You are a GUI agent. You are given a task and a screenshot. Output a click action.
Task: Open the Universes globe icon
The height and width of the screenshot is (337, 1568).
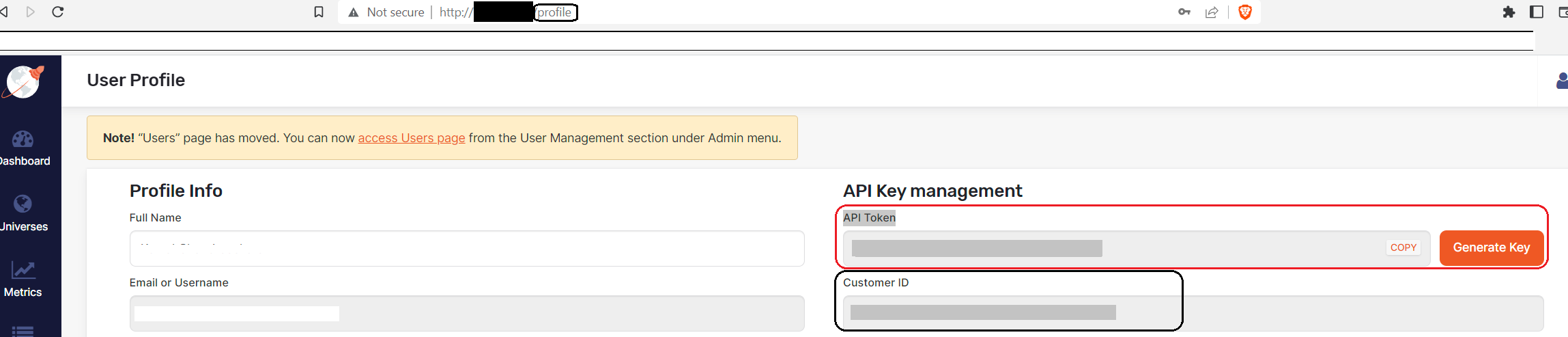(23, 204)
